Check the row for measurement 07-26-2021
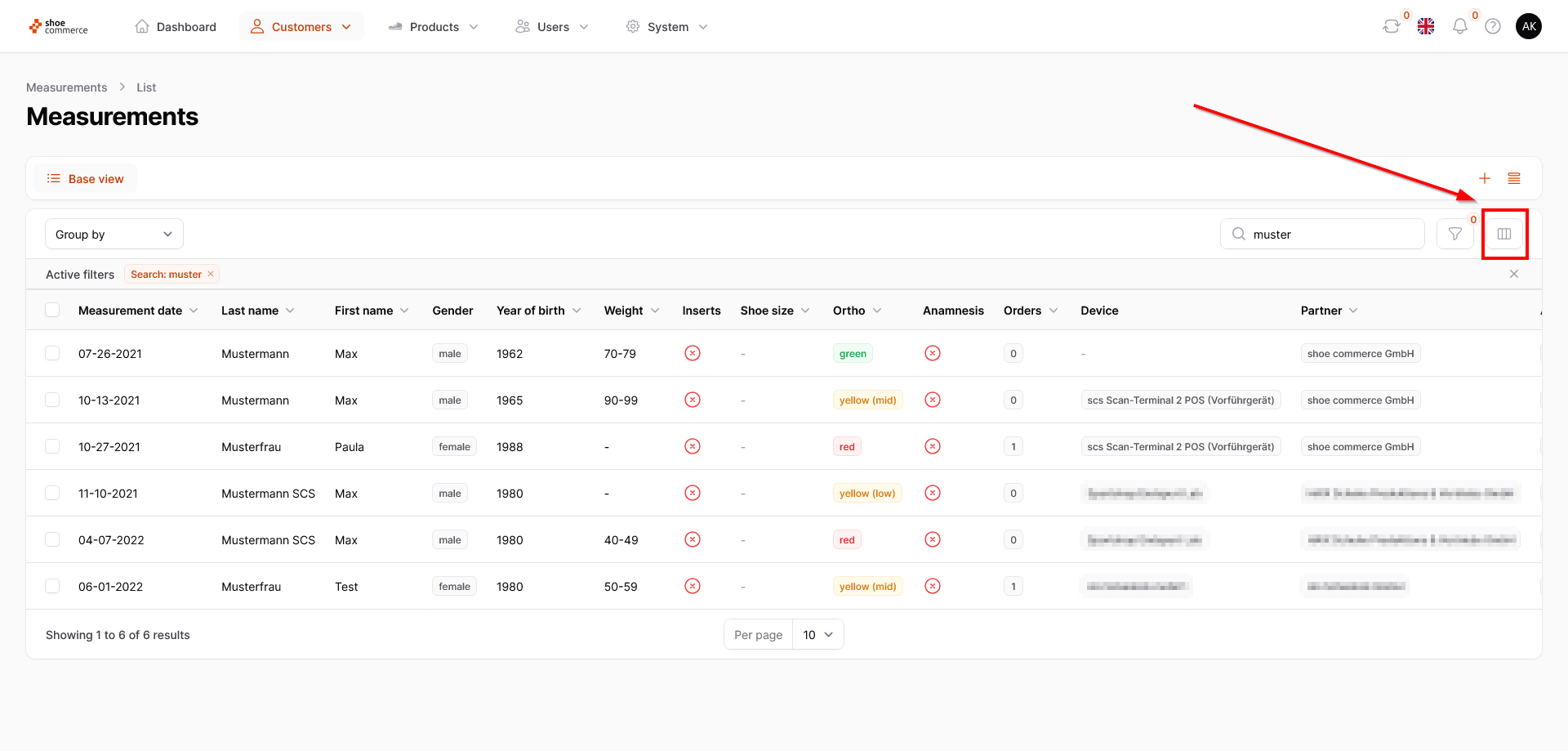This screenshot has width=1568, height=751. pos(52,353)
